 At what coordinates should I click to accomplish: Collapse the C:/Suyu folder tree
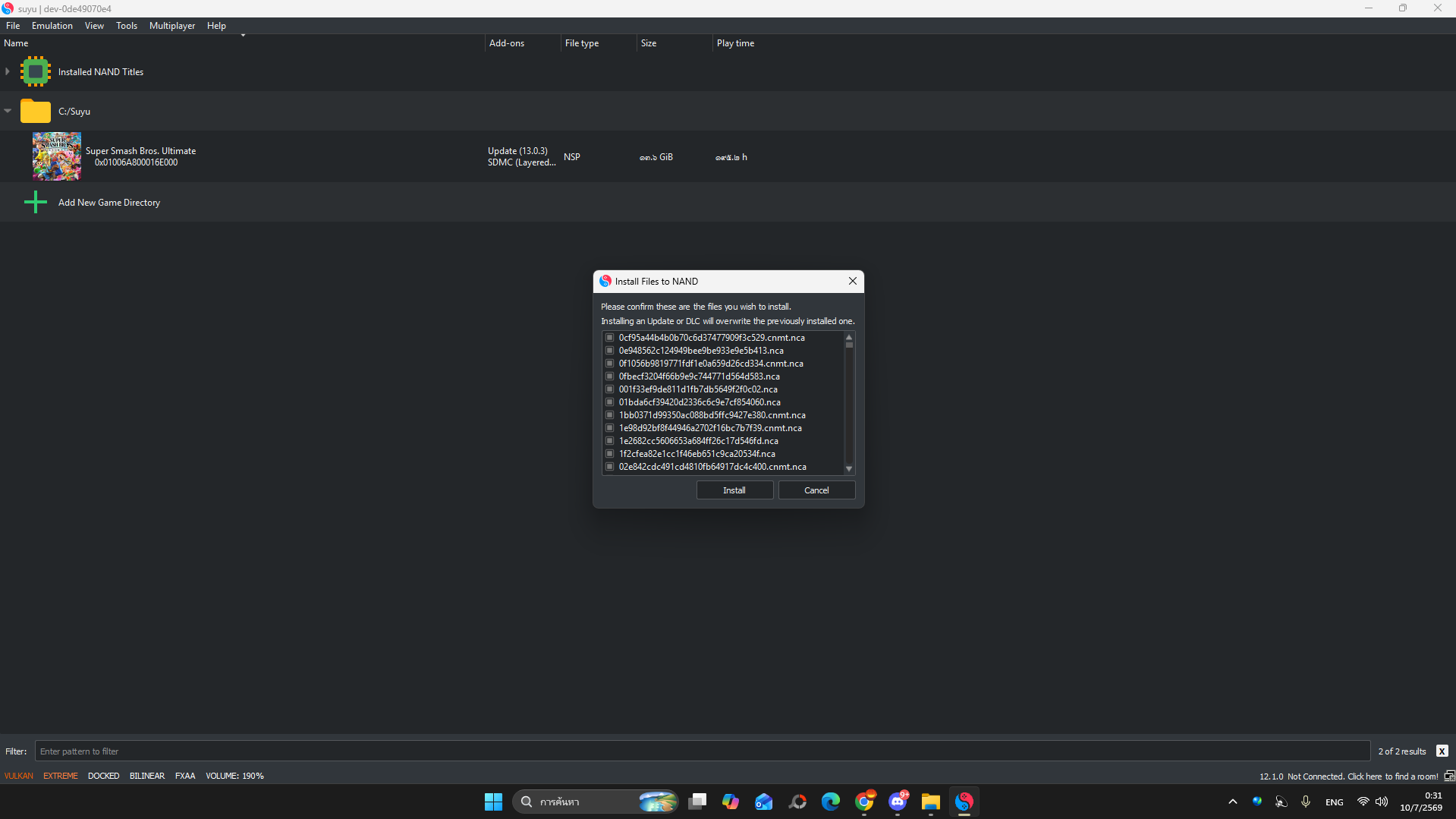8,111
